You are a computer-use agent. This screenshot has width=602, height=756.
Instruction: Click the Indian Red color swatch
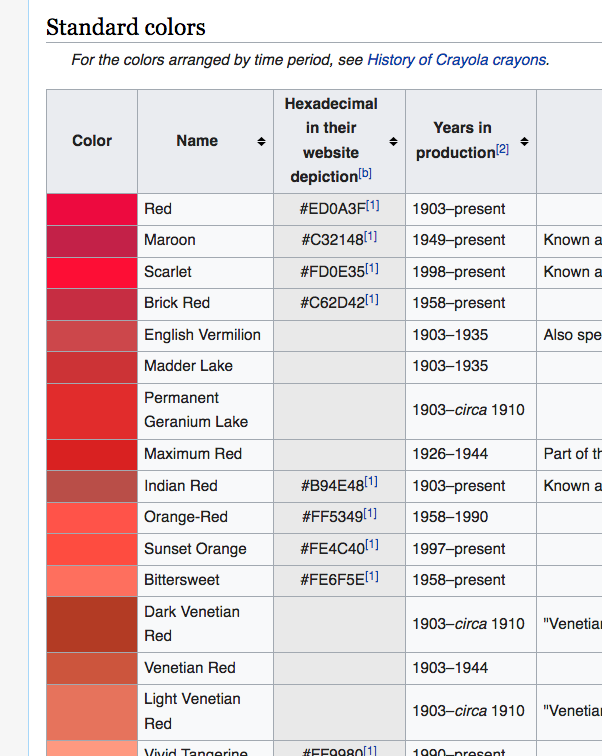[x=92, y=486]
